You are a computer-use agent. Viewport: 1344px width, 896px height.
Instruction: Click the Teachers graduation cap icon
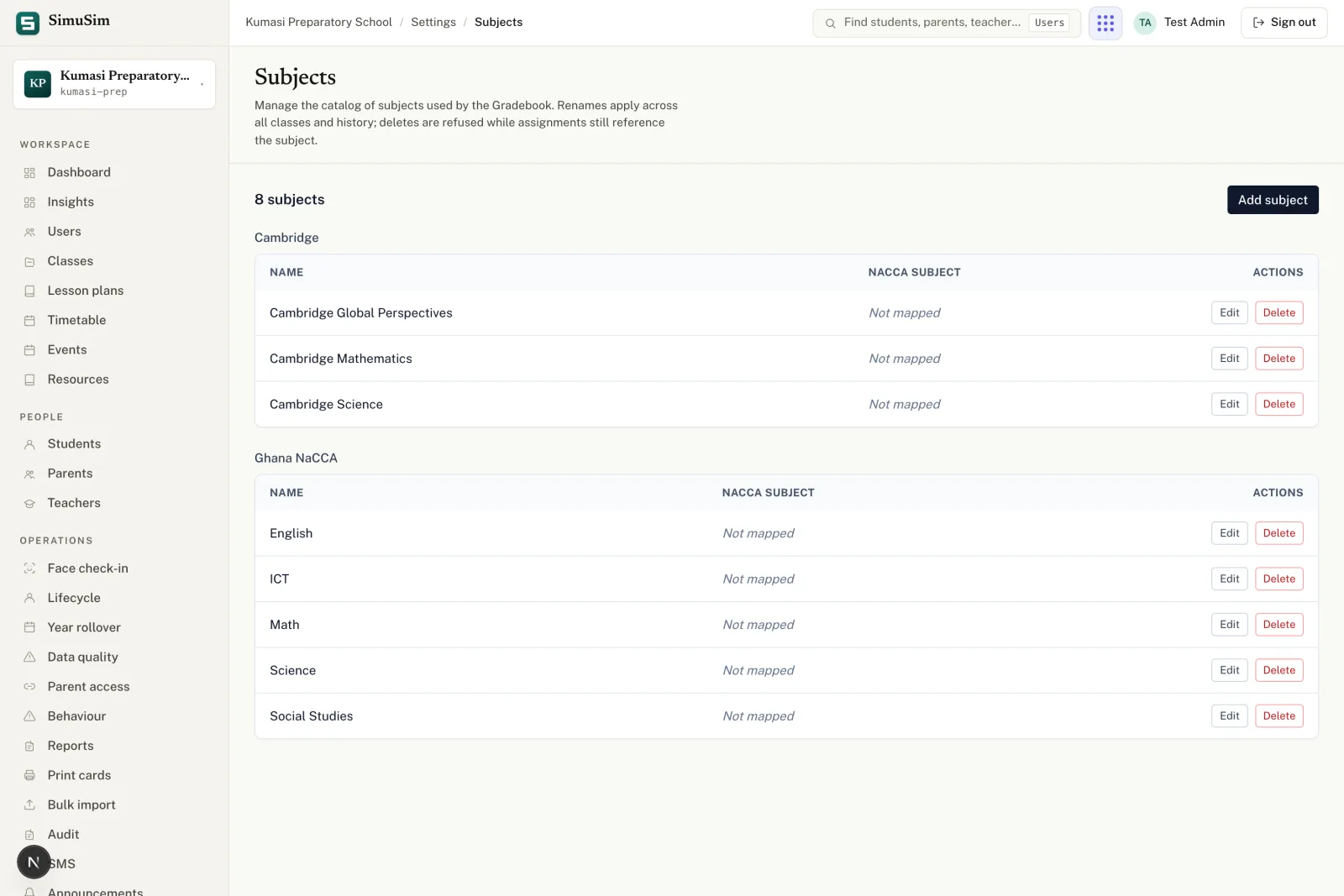click(x=29, y=504)
